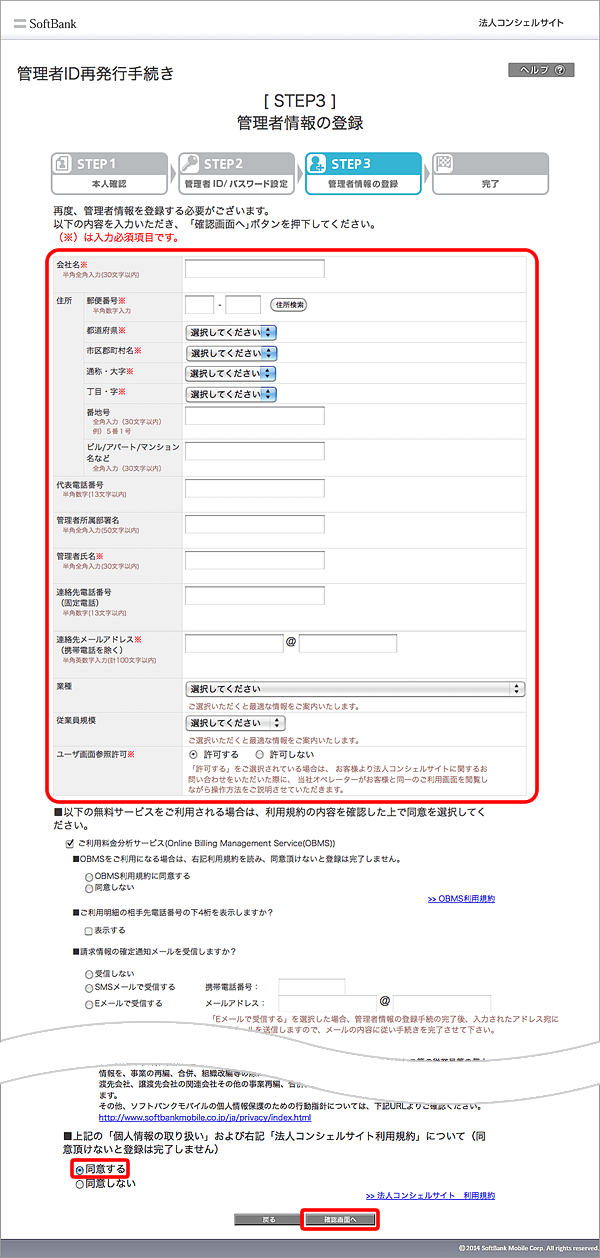Select SMSメールで受信する radio

tap(89, 987)
